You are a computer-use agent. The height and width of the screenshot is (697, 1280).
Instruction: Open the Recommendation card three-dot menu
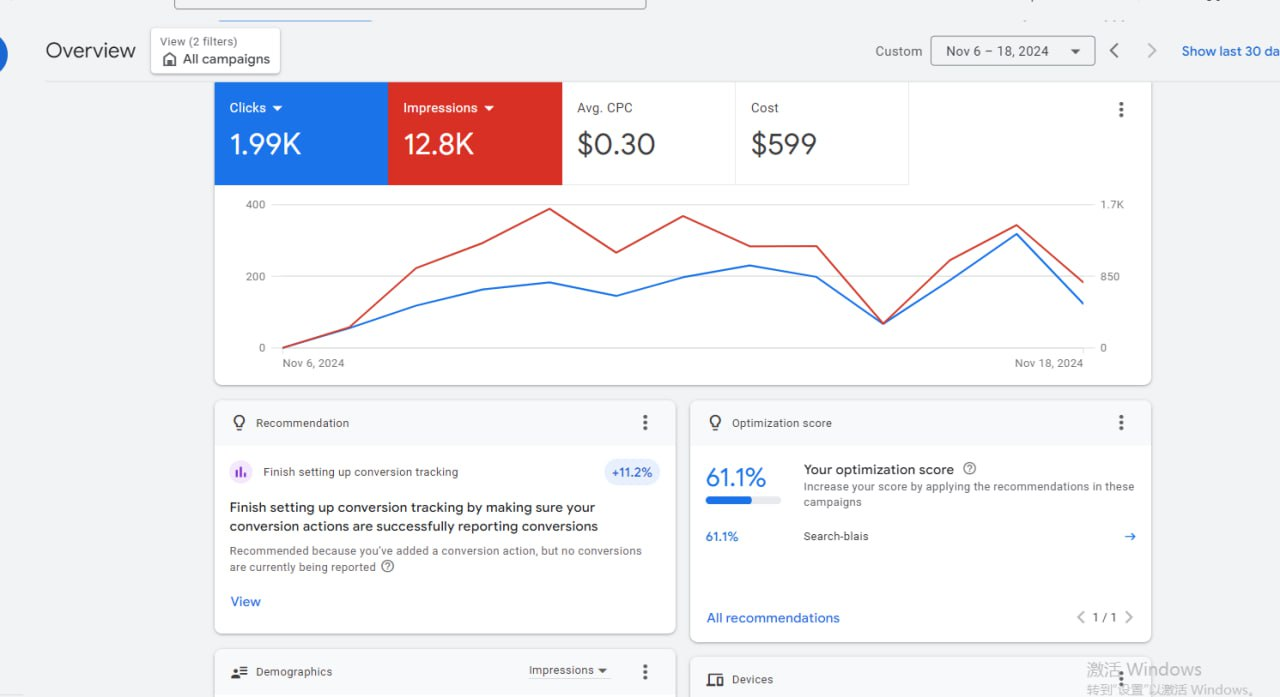[x=645, y=423]
